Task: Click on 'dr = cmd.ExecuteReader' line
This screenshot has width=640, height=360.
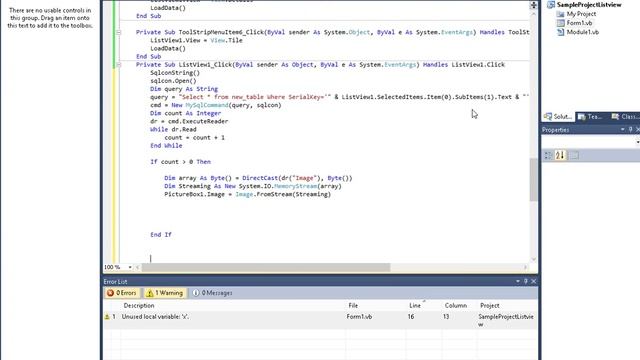Action: click(x=189, y=121)
